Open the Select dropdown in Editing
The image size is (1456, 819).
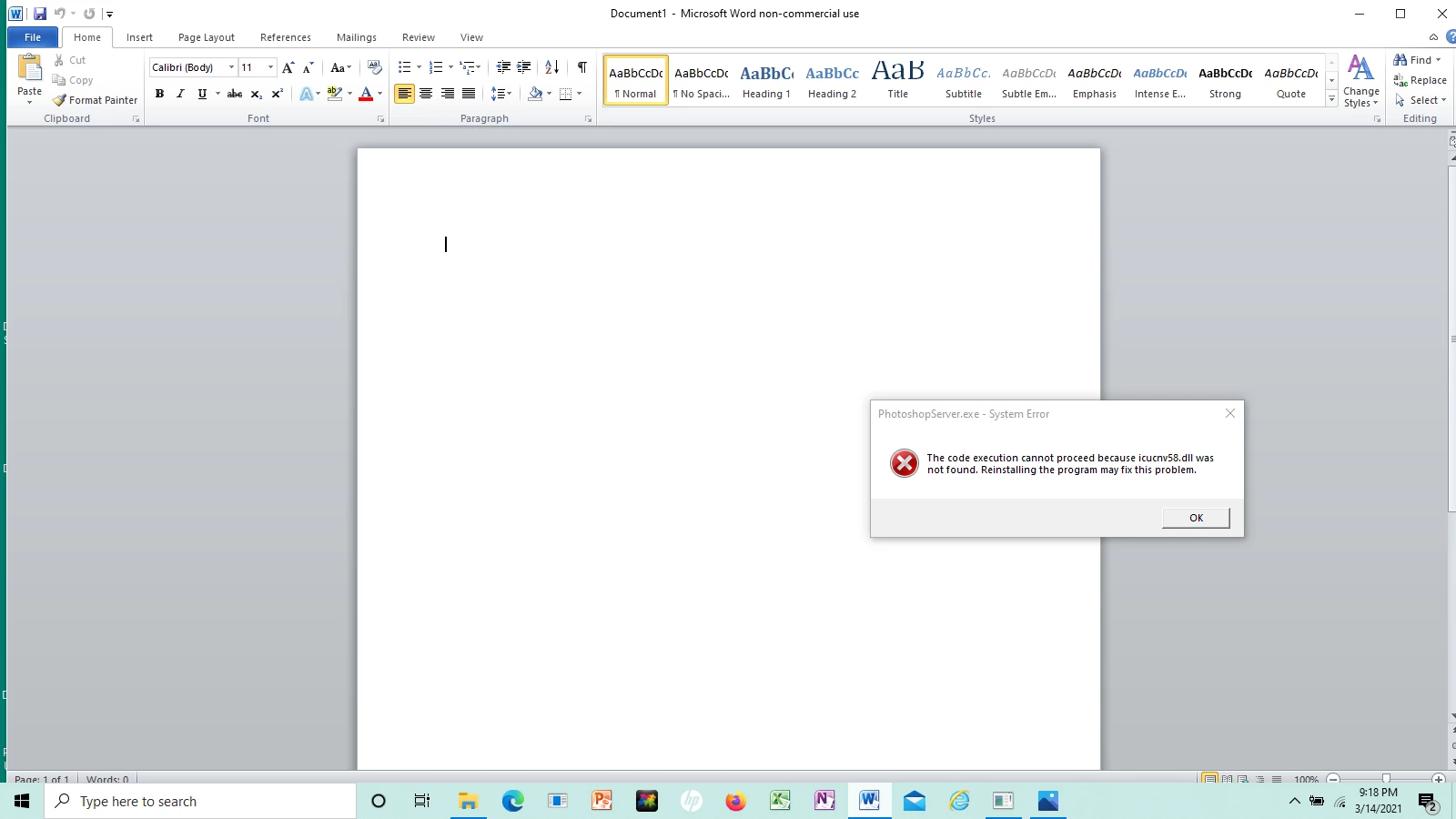point(1421,100)
